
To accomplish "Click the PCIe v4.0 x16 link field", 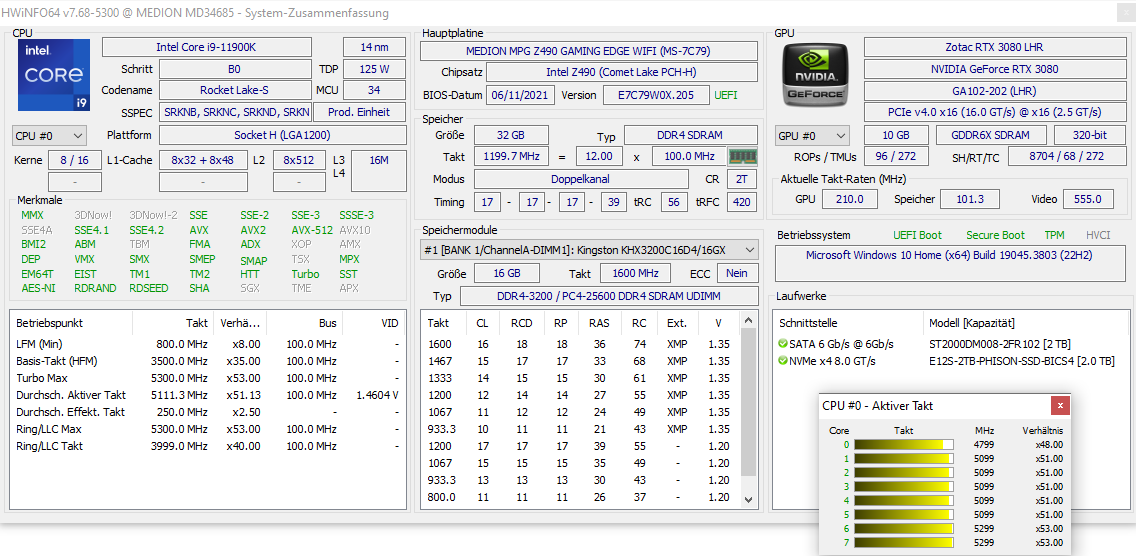I will [x=994, y=112].
